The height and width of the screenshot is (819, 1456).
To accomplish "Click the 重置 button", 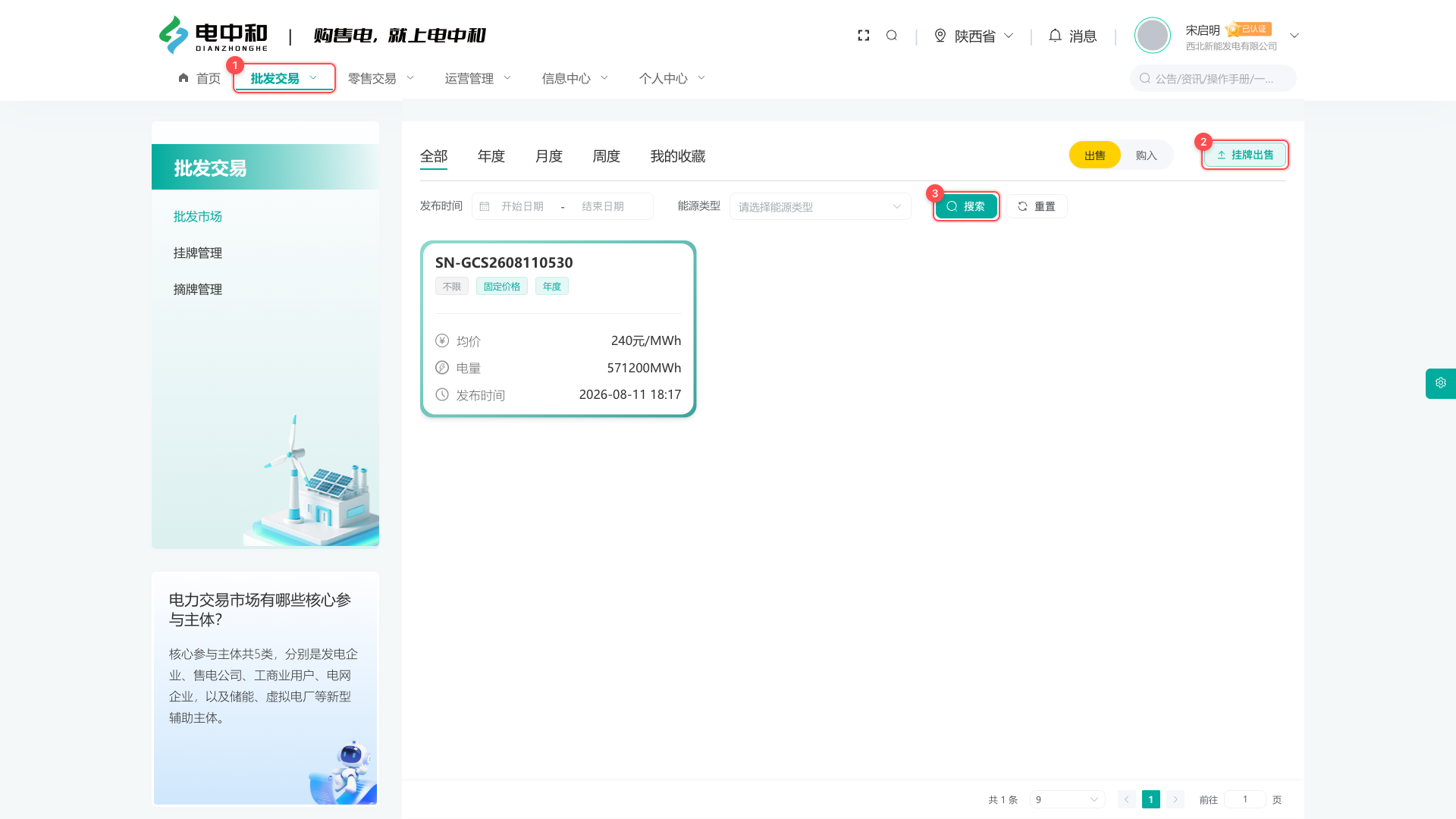I will 1037,206.
